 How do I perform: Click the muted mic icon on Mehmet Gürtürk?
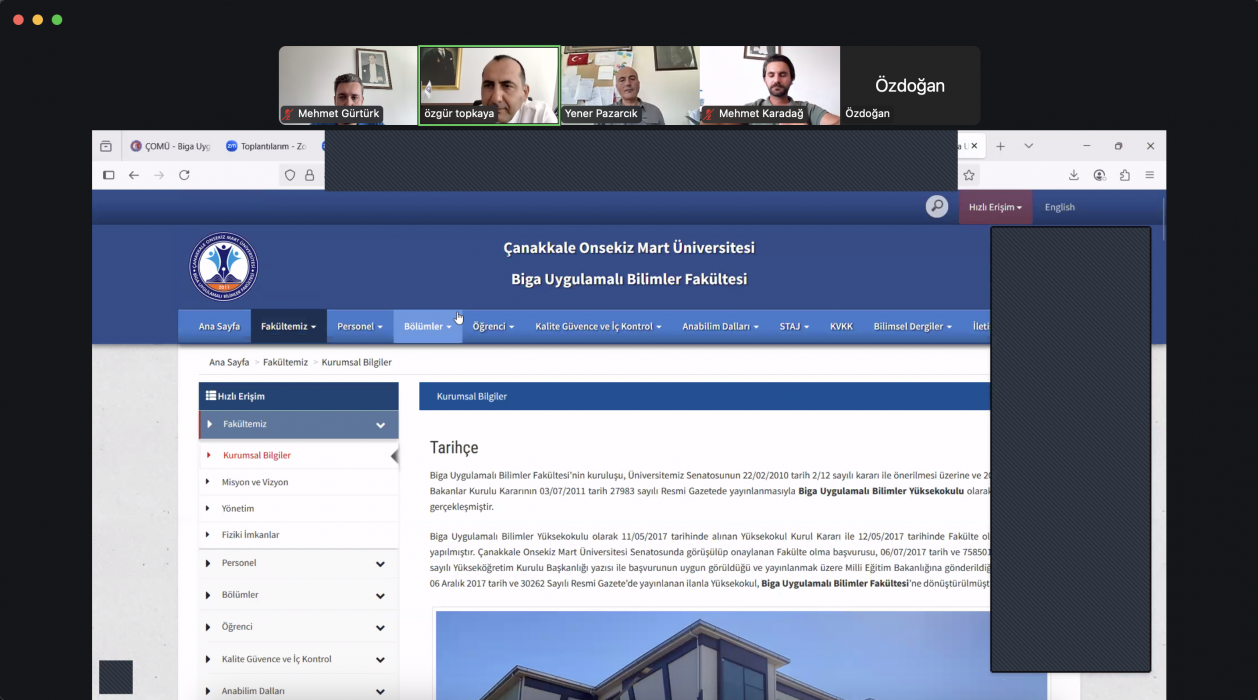pos(289,114)
